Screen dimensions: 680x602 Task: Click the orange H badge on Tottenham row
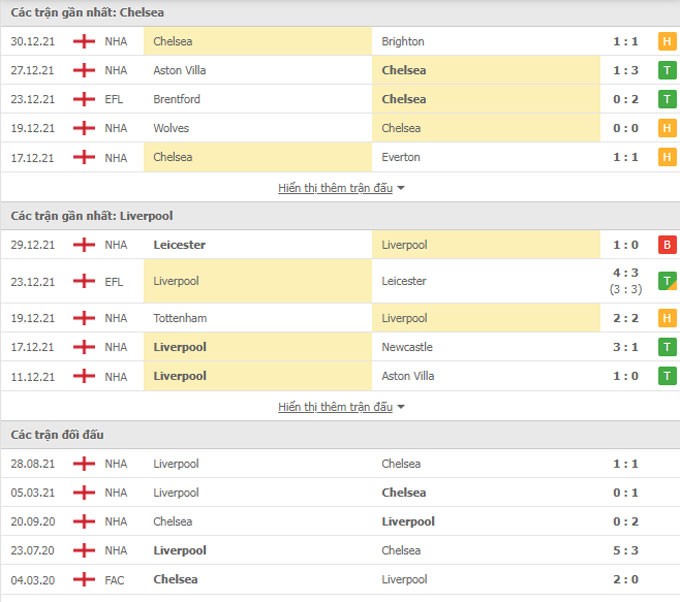coord(667,318)
